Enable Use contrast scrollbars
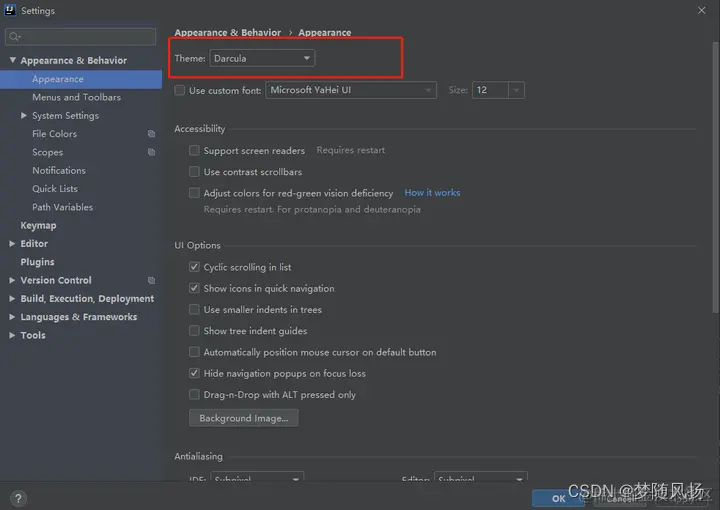The image size is (720, 510). coord(194,172)
